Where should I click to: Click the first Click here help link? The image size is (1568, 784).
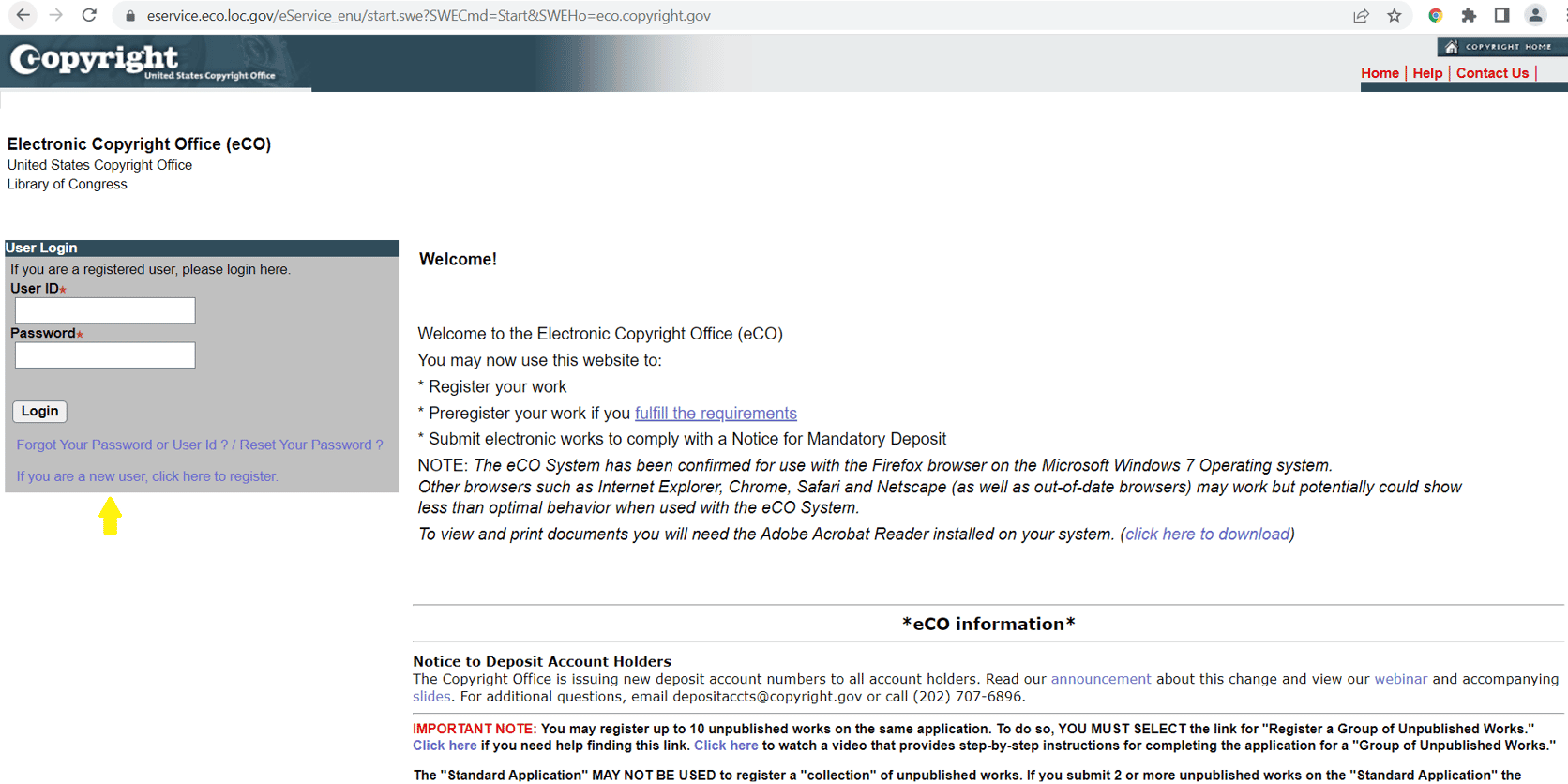(x=445, y=746)
